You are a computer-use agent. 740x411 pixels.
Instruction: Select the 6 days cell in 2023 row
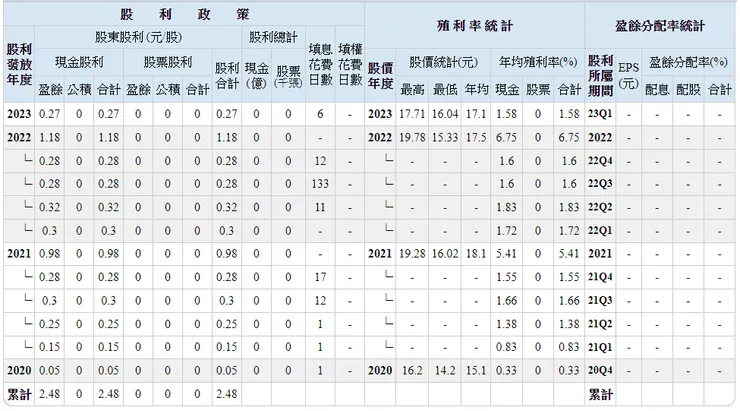tap(320, 114)
